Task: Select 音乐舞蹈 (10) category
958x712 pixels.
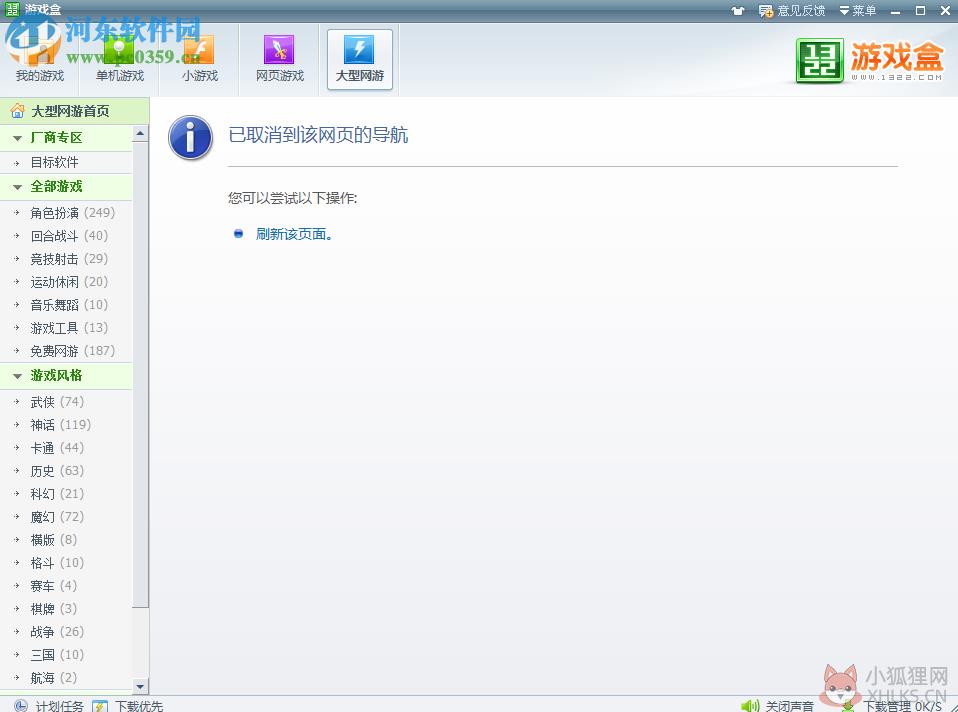Action: coord(66,305)
